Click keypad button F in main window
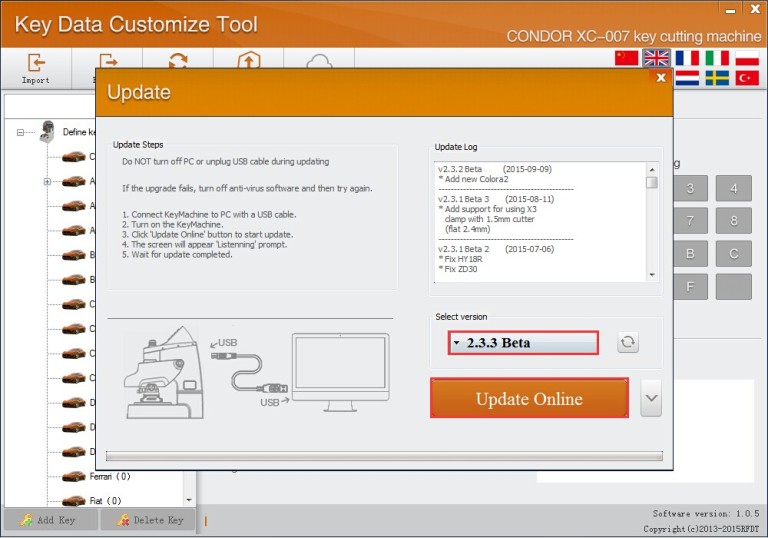Image resolution: width=768 pixels, height=538 pixels. (690, 287)
